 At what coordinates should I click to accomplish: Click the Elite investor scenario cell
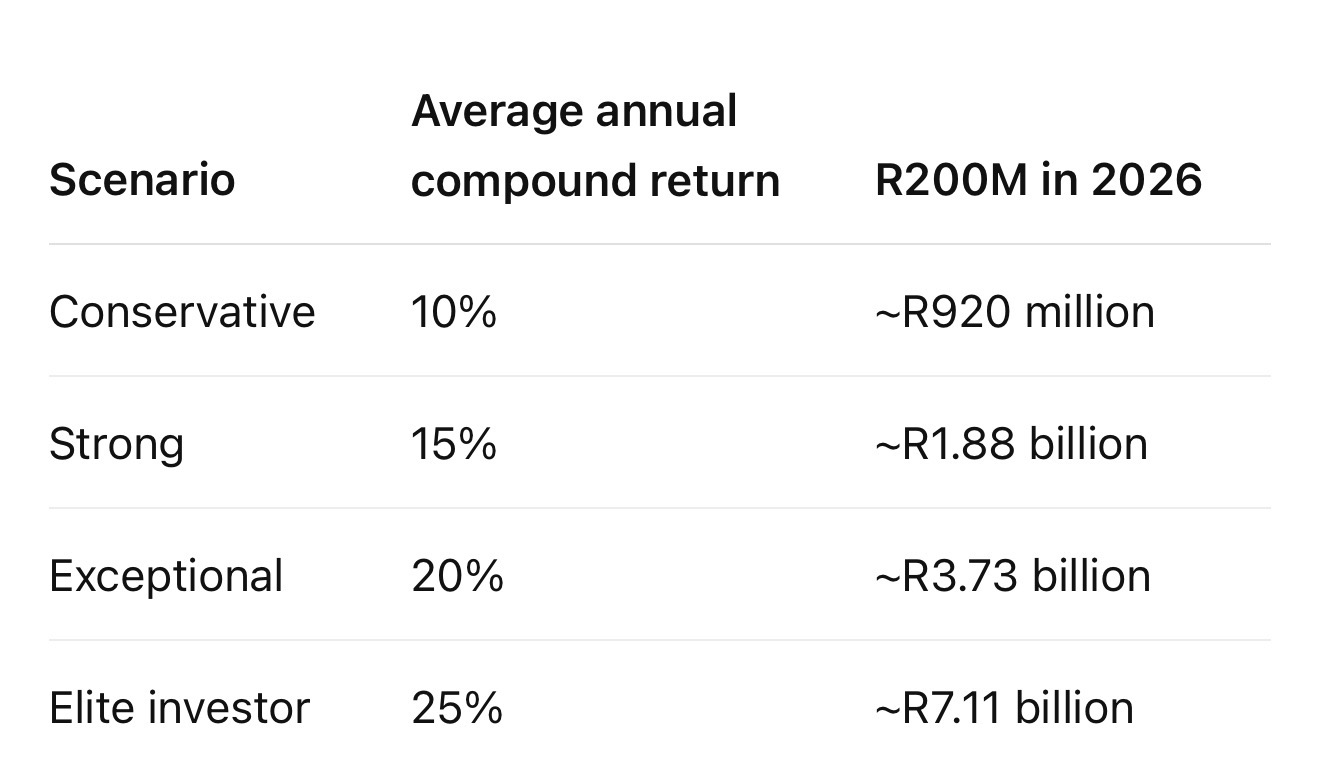pyautogui.click(x=180, y=707)
